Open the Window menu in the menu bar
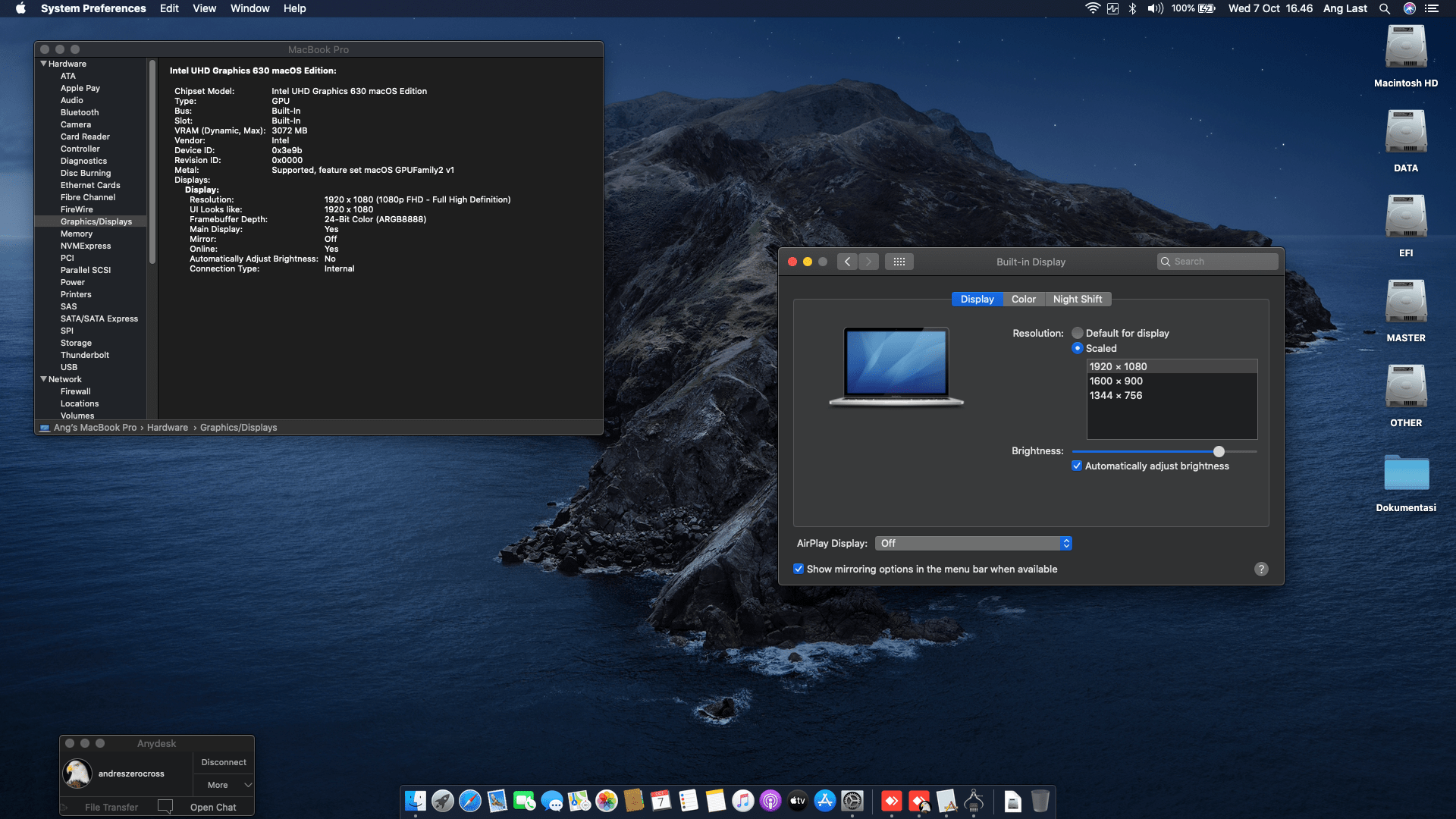The height and width of the screenshot is (819, 1456). (x=249, y=8)
